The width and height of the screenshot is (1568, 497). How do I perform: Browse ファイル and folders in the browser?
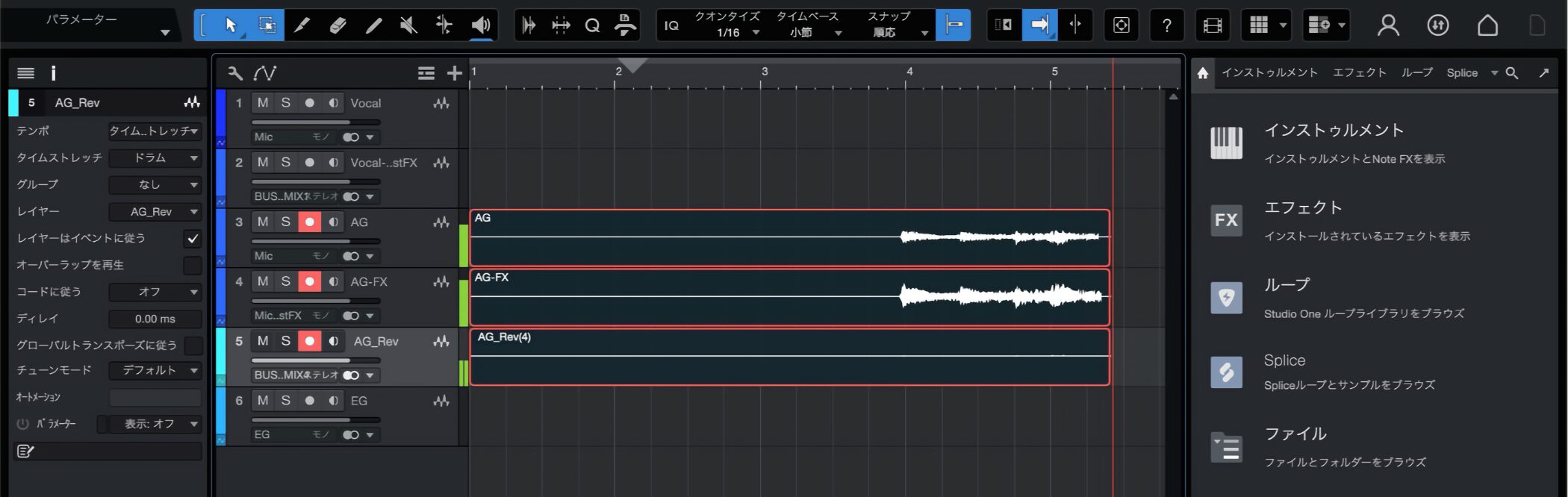[x=1295, y=434]
